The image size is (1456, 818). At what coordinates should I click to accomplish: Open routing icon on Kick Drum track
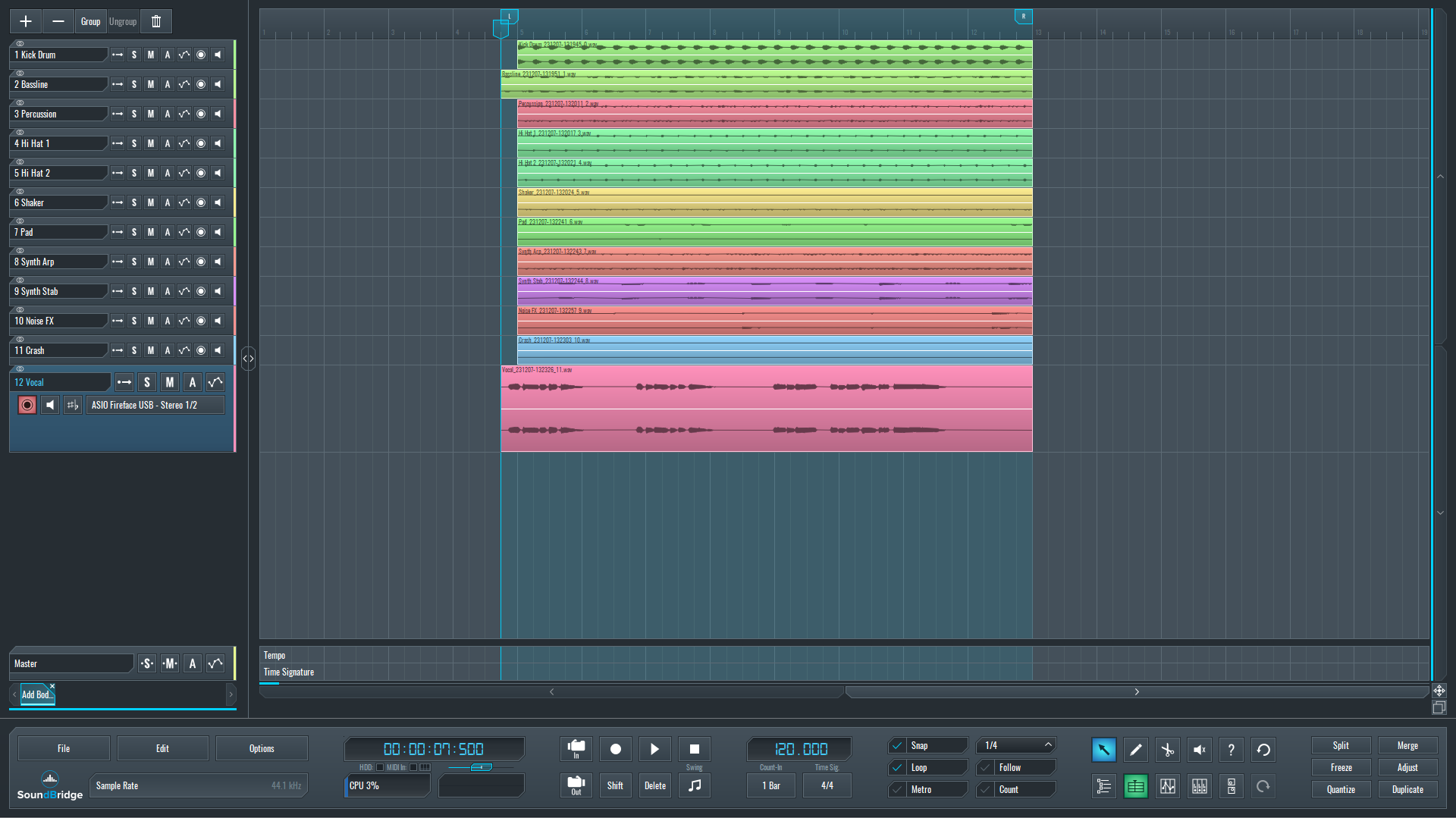118,55
